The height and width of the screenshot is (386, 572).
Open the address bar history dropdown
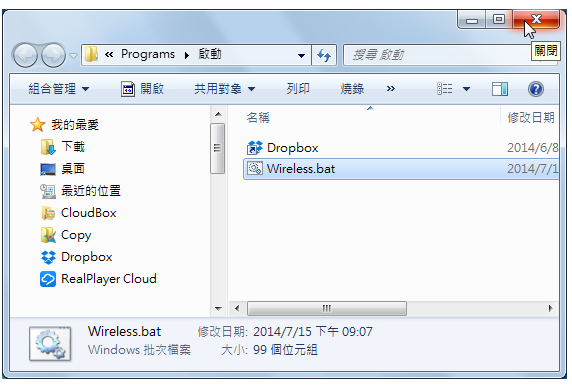pos(301,55)
